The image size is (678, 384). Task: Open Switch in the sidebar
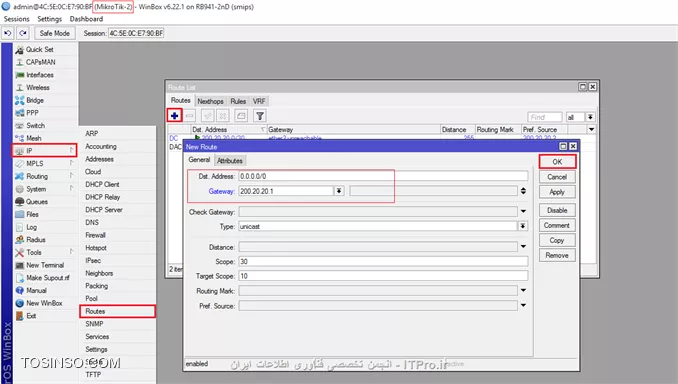click(x=45, y=125)
